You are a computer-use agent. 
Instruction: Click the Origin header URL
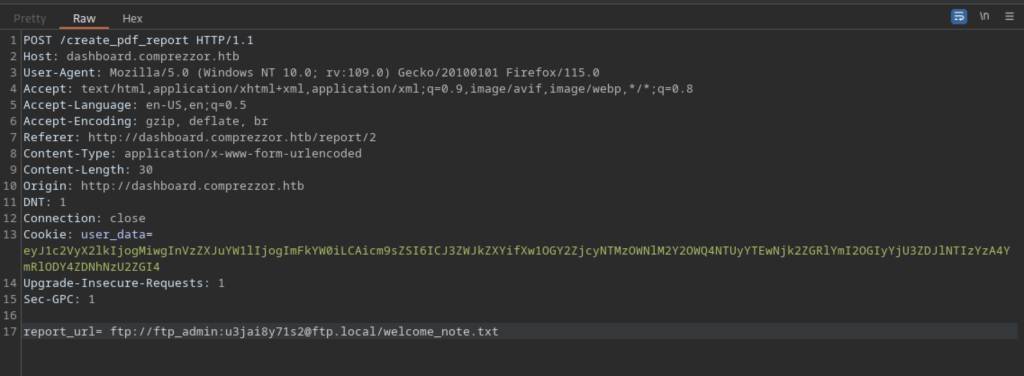pyautogui.click(x=193, y=186)
